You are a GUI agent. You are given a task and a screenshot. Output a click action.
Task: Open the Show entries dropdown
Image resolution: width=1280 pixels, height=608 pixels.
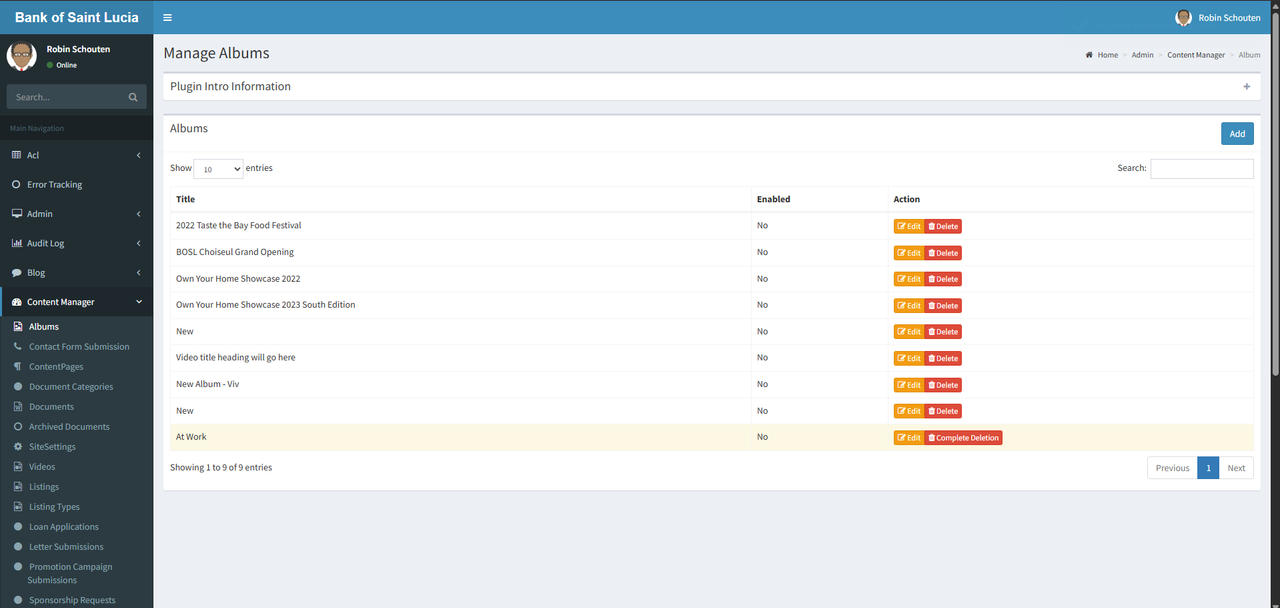218,169
